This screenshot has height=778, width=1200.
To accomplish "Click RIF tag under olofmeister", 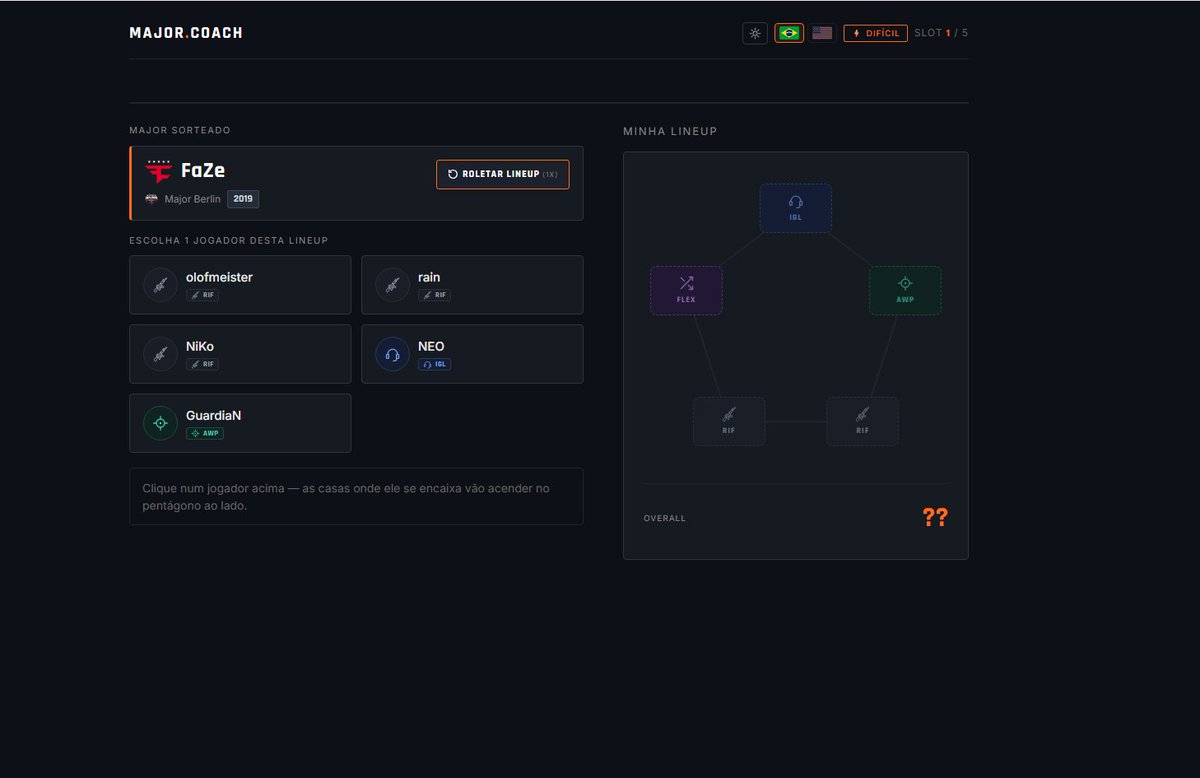I will coord(202,296).
